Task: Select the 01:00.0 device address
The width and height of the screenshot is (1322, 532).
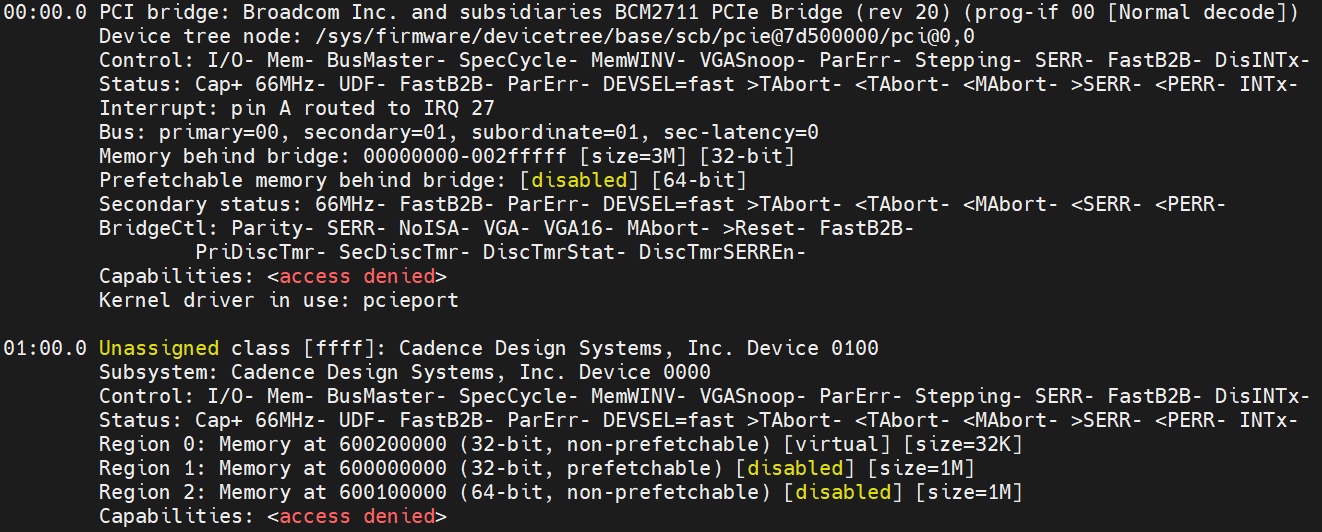Action: 45,348
